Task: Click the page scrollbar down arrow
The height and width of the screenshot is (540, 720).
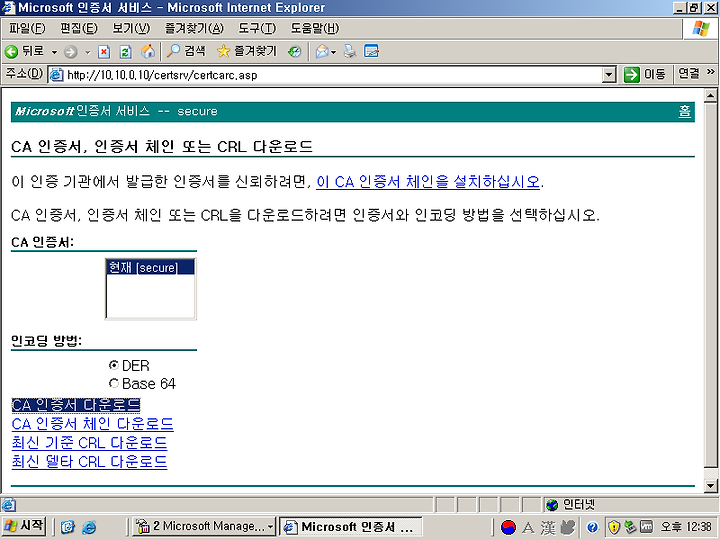Action: click(710, 485)
